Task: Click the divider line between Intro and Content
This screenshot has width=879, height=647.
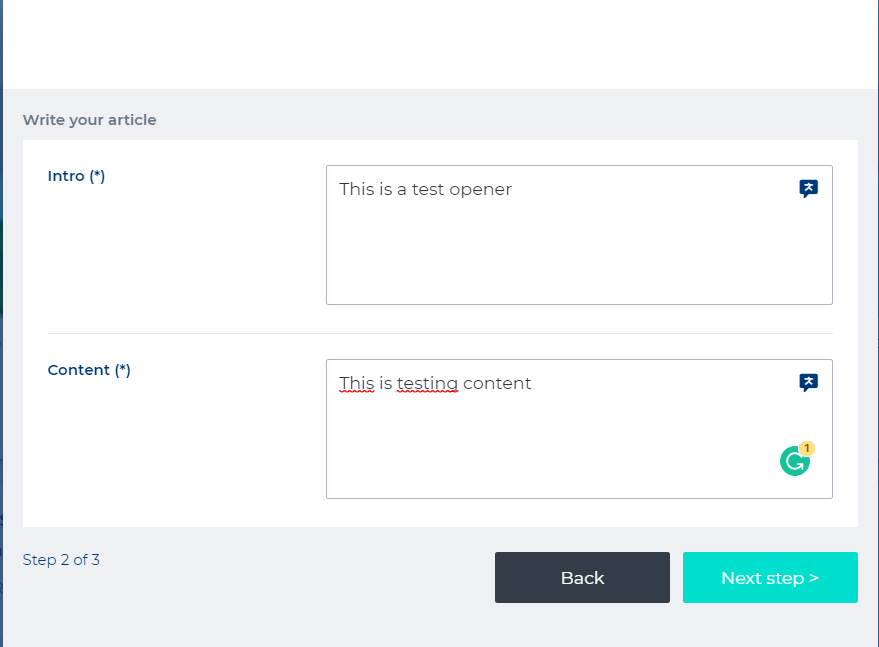Action: click(x=440, y=333)
